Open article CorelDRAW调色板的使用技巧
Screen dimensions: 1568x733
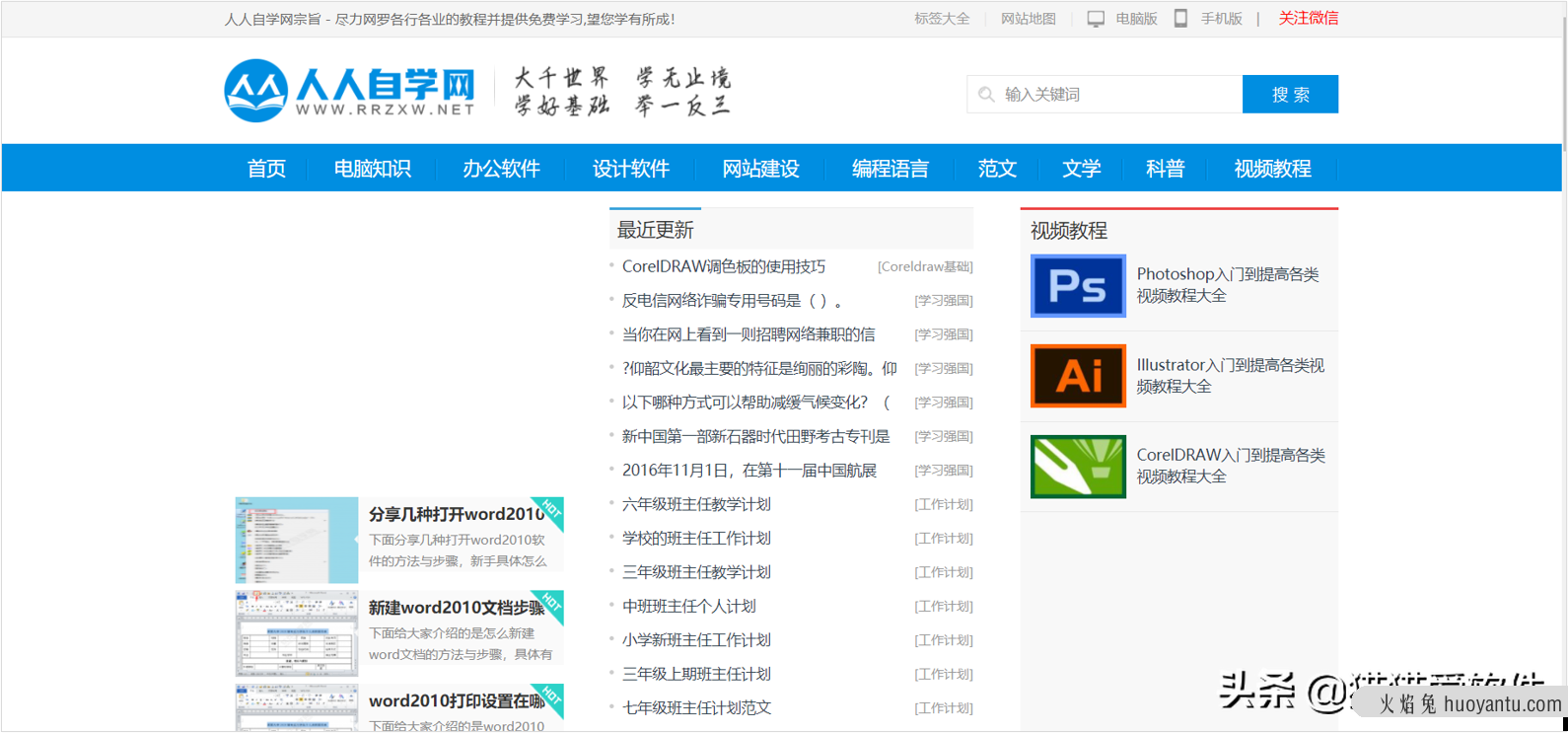[724, 266]
